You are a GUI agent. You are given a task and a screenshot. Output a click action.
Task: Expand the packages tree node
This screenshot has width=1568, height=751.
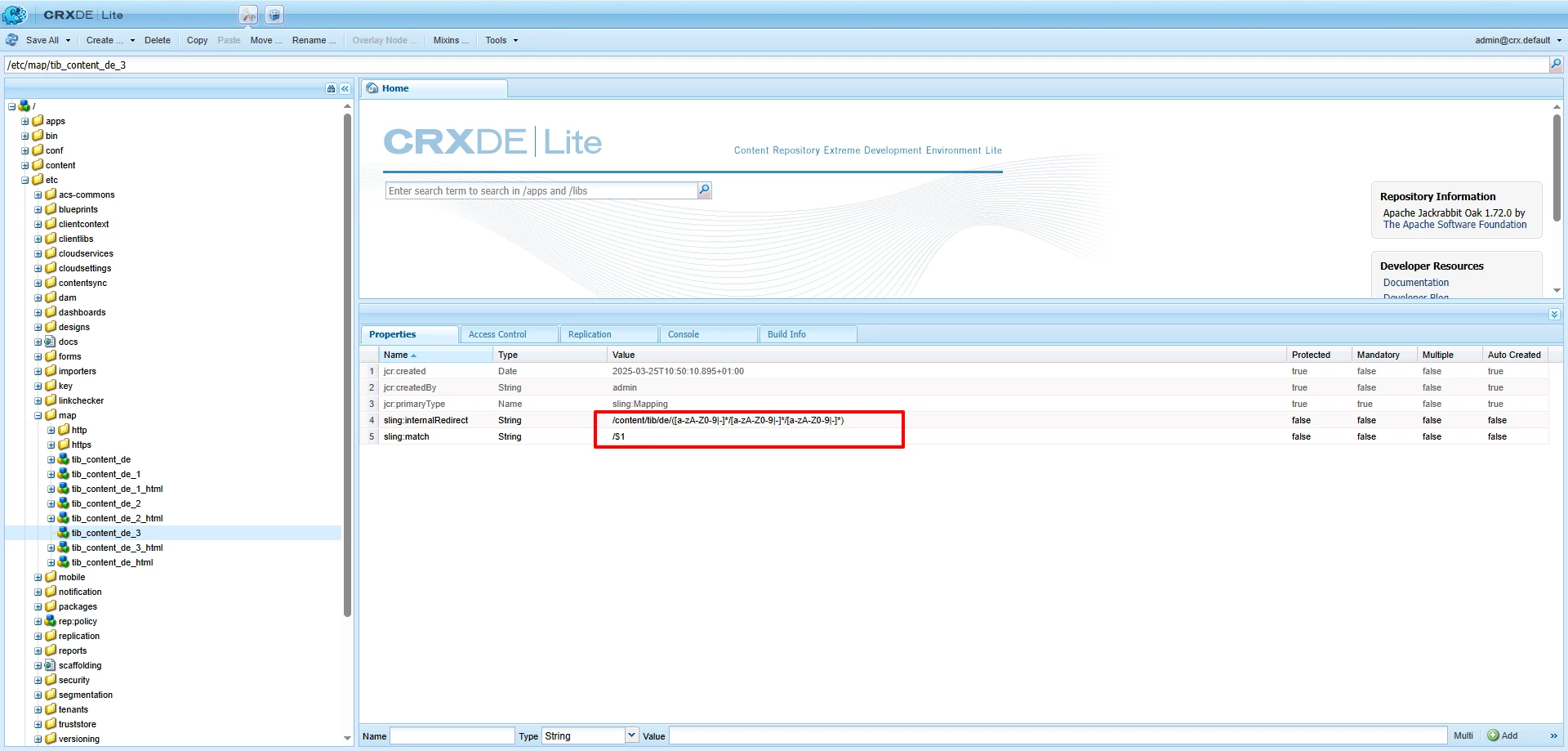coord(38,606)
